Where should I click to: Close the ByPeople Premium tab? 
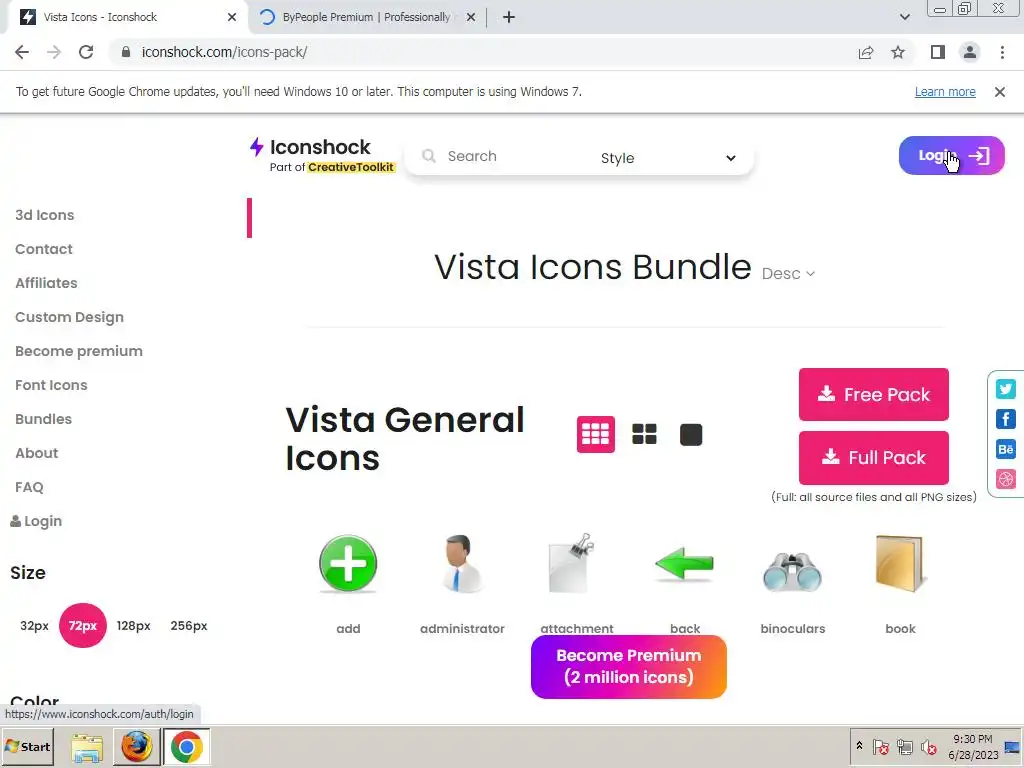tap(471, 17)
